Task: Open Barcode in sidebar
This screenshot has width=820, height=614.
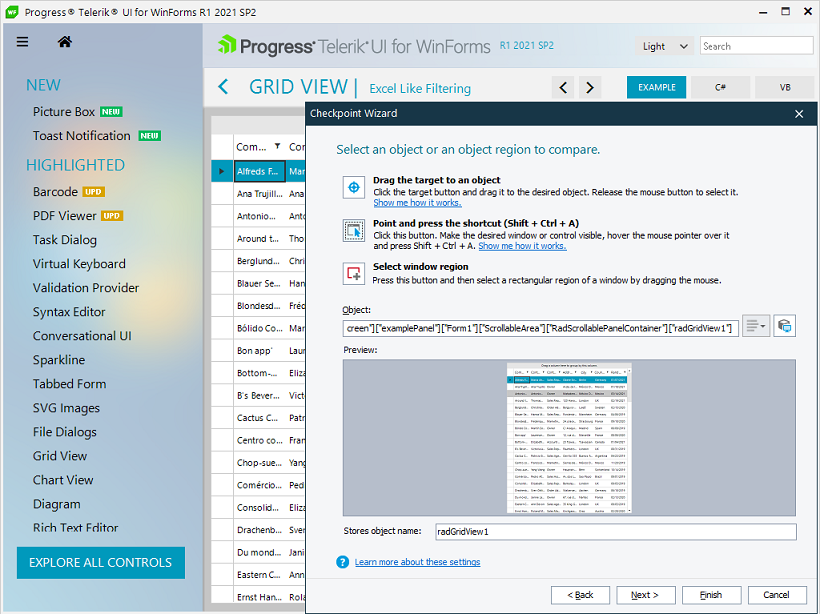Action: click(55, 192)
